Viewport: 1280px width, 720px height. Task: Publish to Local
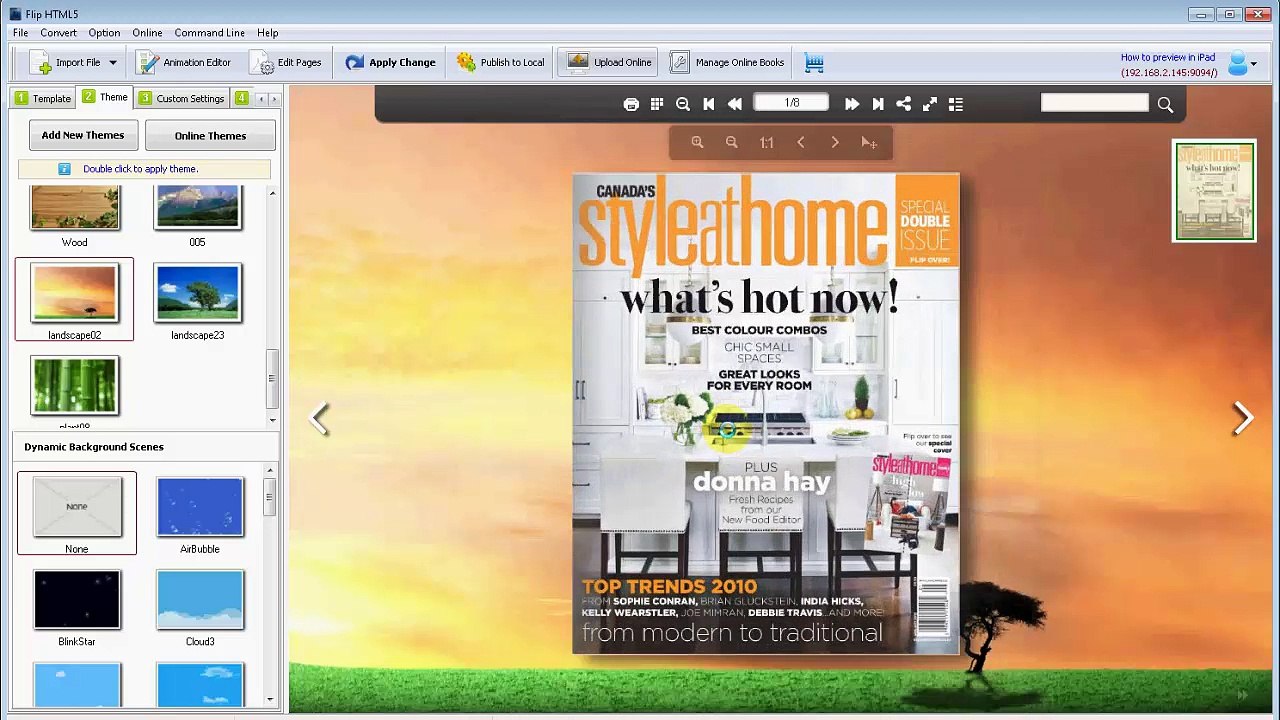pos(501,63)
